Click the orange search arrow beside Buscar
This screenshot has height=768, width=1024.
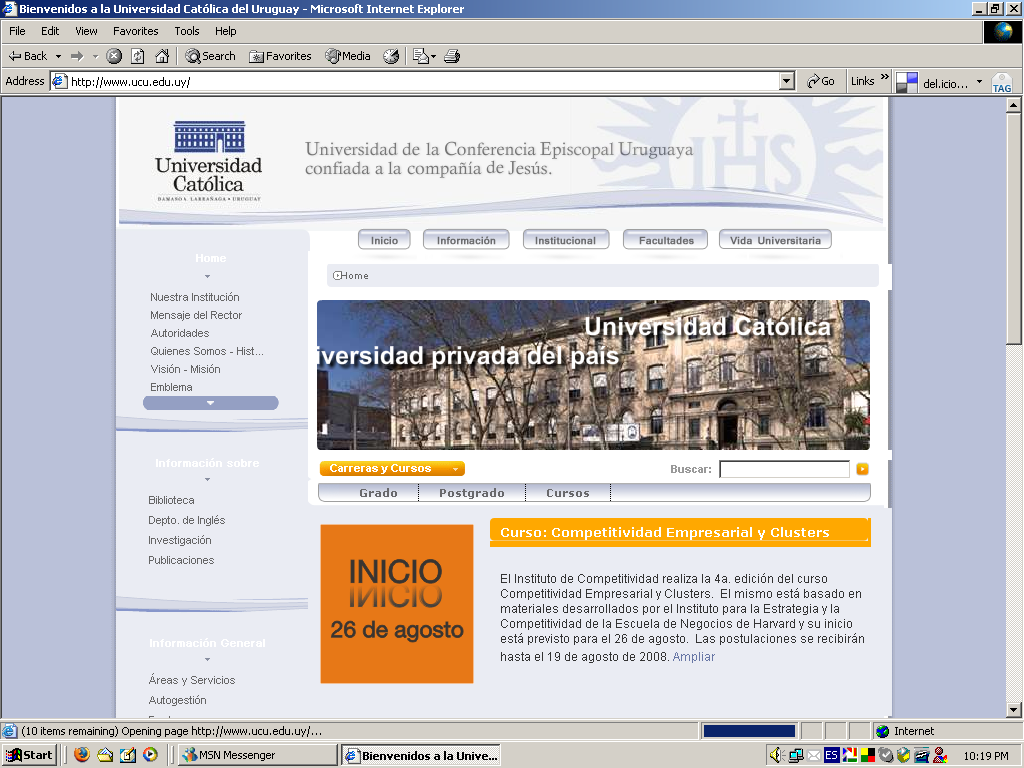click(x=862, y=469)
